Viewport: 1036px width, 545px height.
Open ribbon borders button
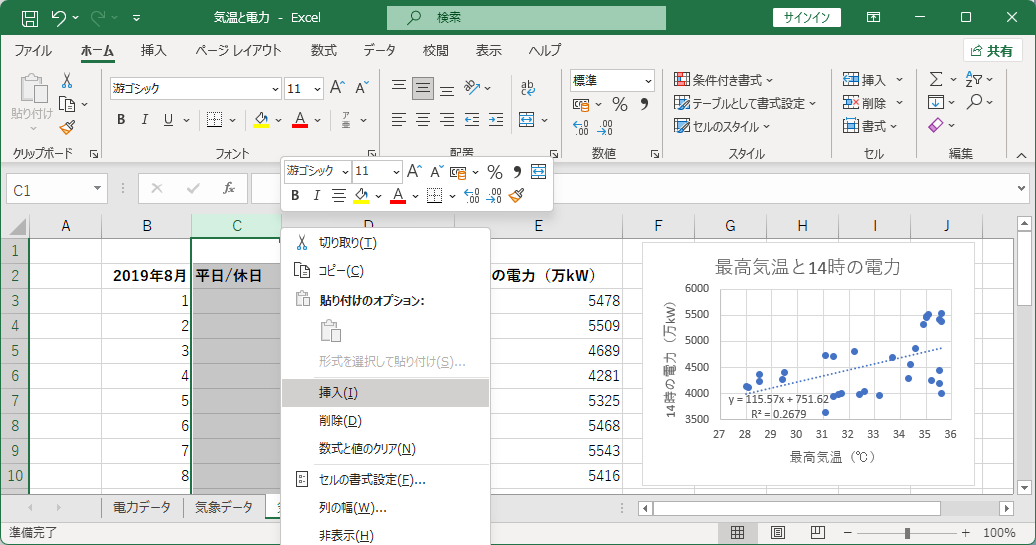[x=214, y=120]
